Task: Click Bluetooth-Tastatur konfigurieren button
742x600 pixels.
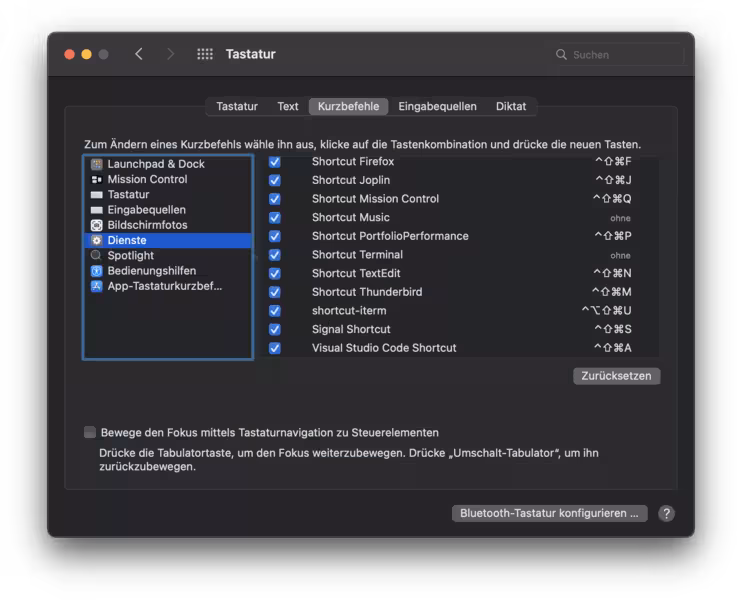Action: click(x=549, y=513)
